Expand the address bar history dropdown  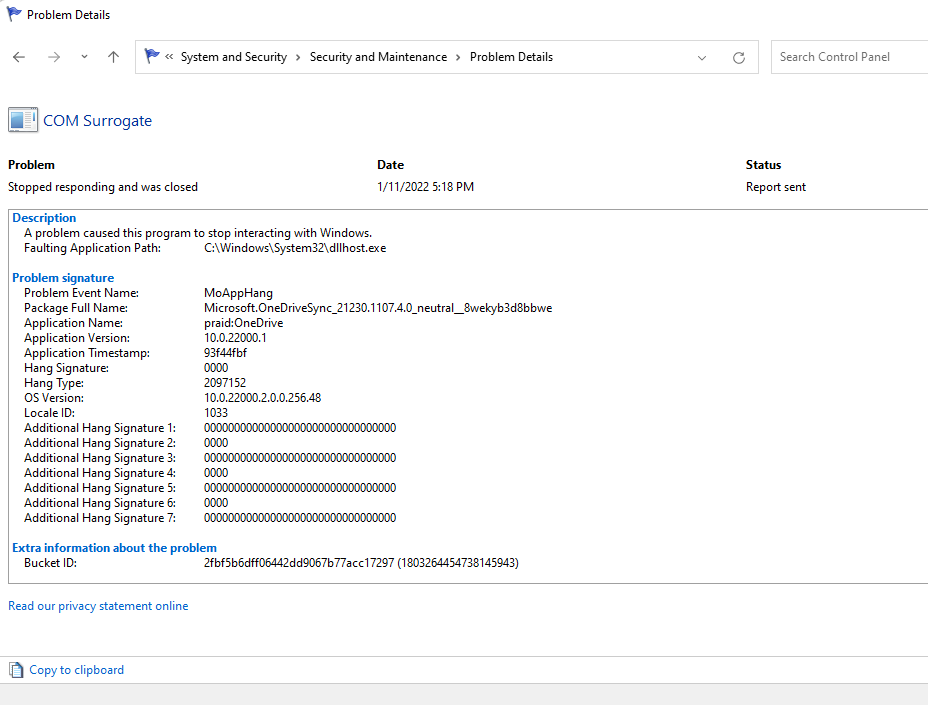pos(702,57)
